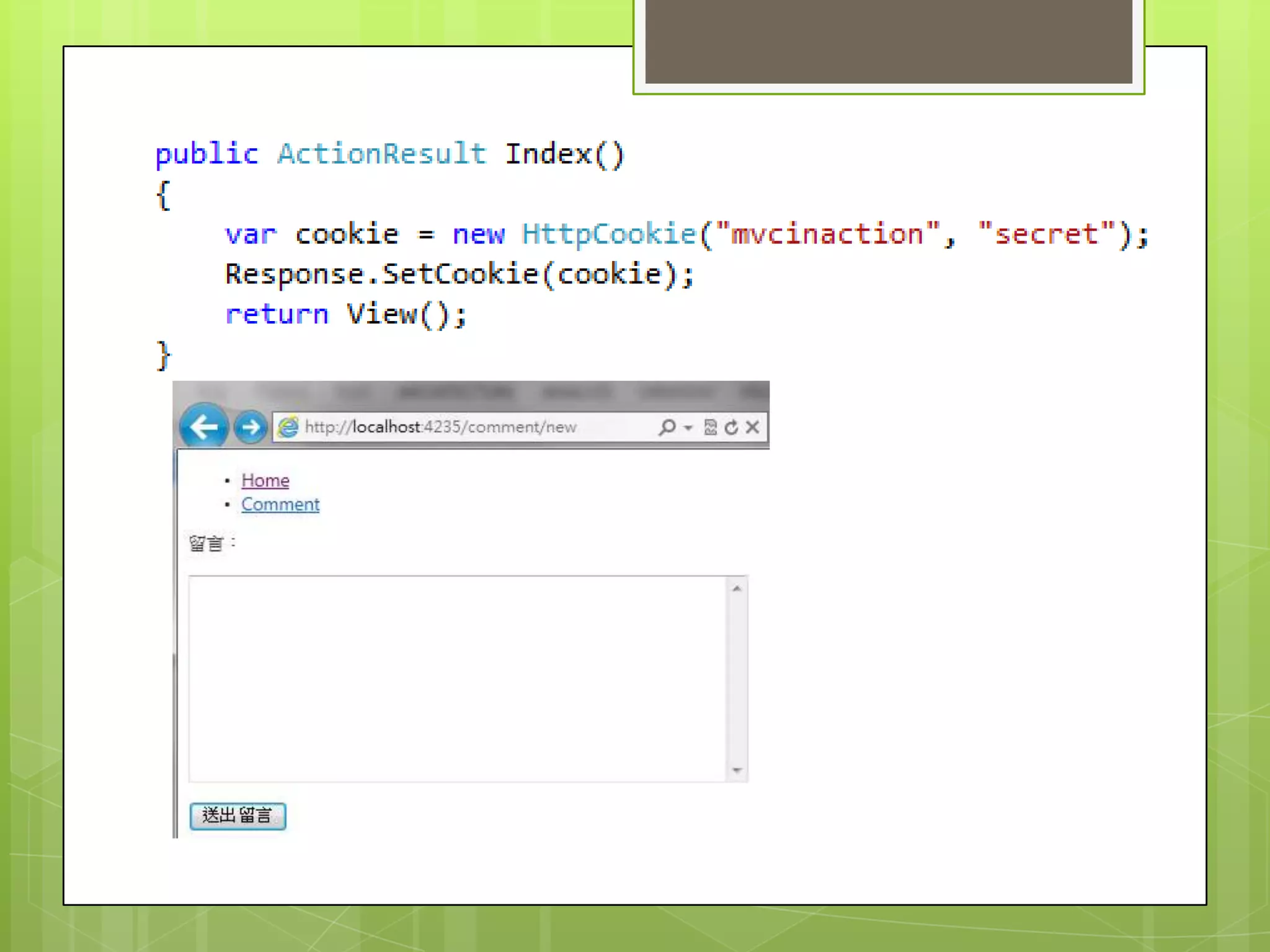The width and height of the screenshot is (1270, 952).
Task: Click the magnifier search icon in address bar
Action: point(667,427)
